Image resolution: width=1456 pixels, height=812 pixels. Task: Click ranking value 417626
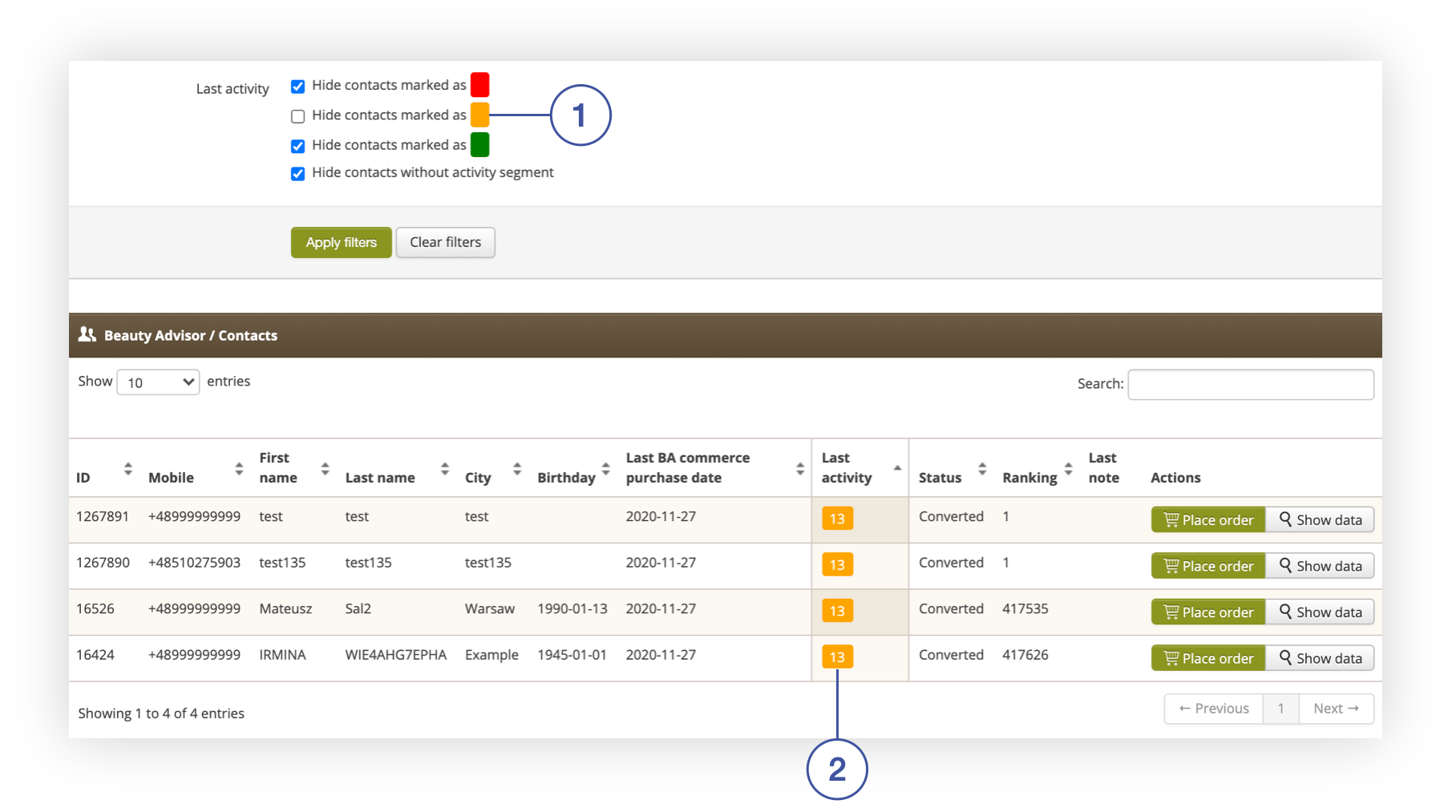(1025, 655)
